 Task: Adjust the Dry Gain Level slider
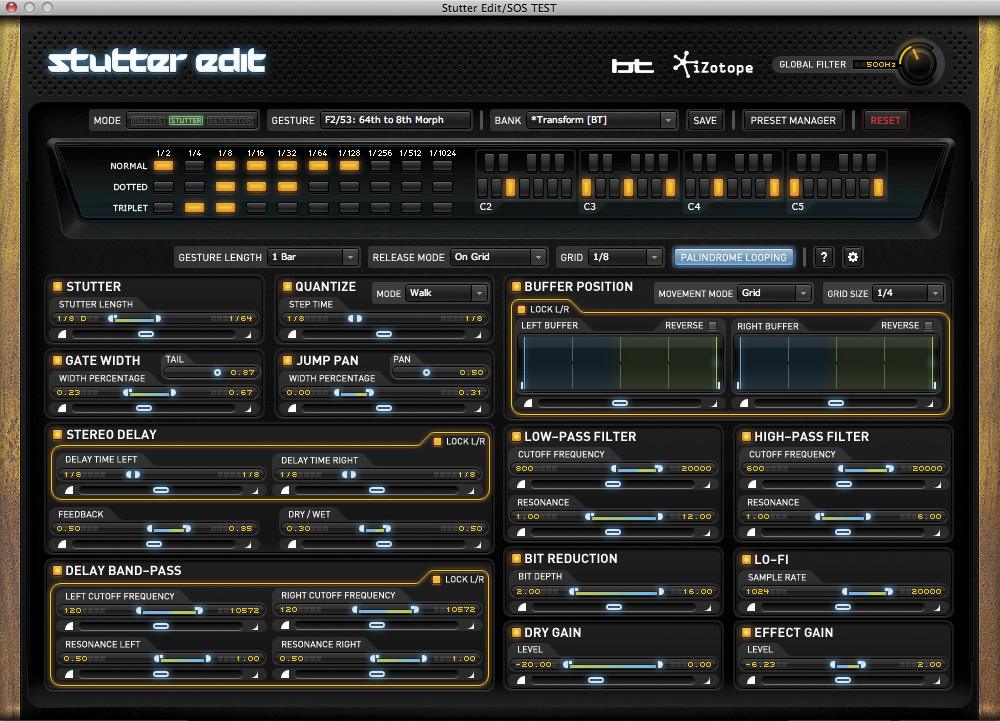[614, 664]
